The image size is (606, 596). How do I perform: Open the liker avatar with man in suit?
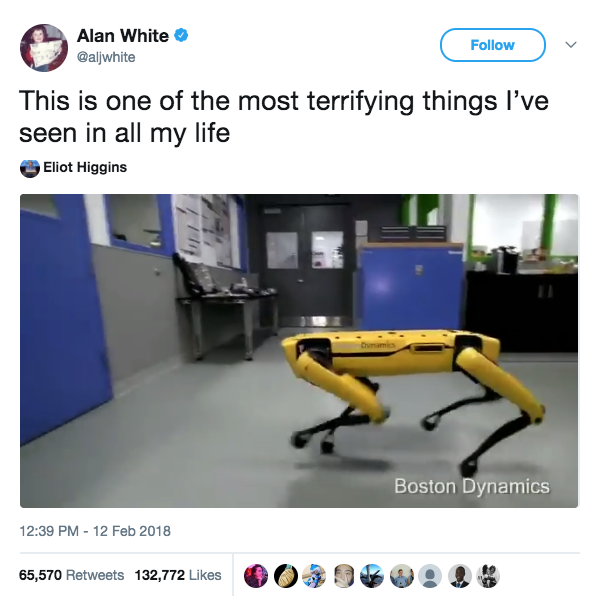point(459,576)
